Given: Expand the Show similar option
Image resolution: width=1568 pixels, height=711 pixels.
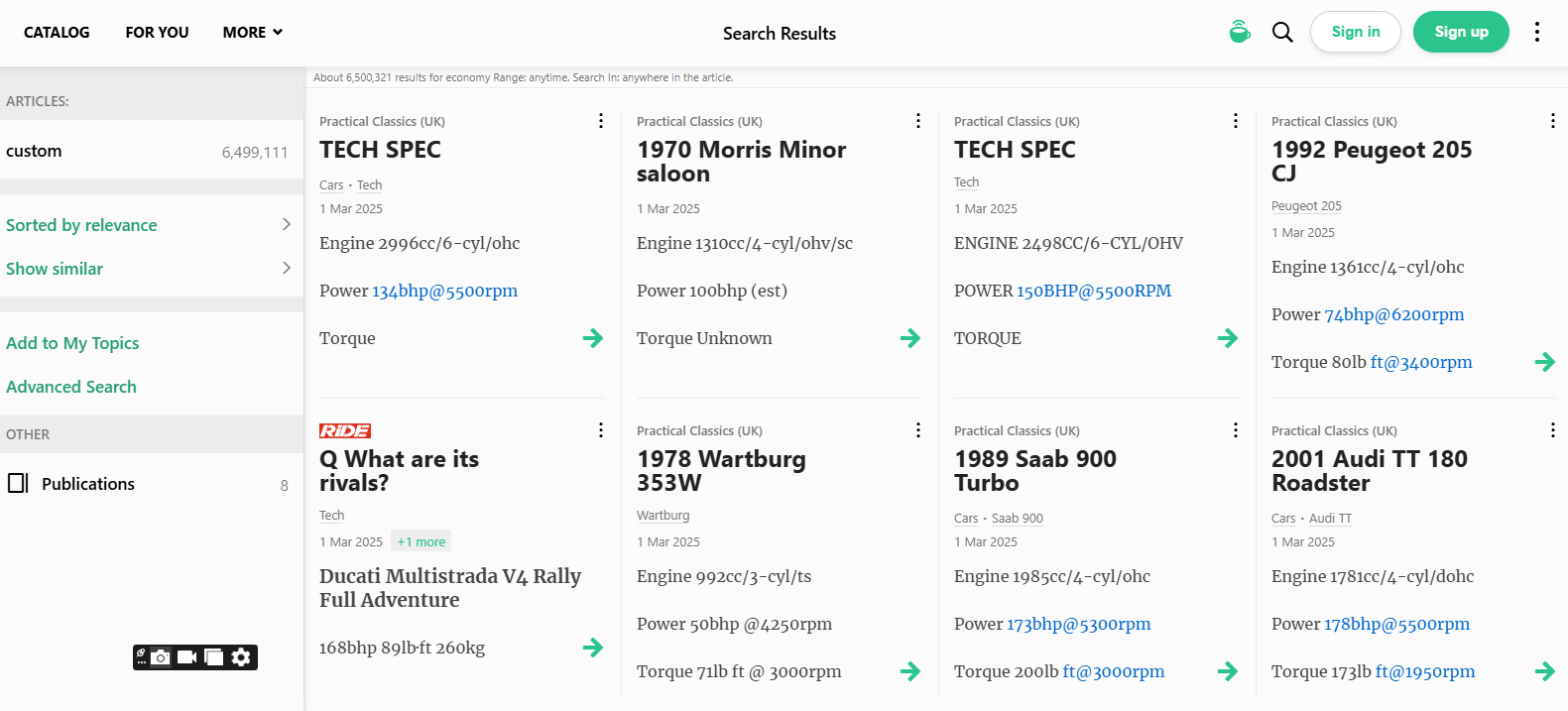Looking at the screenshot, I should click(x=286, y=268).
